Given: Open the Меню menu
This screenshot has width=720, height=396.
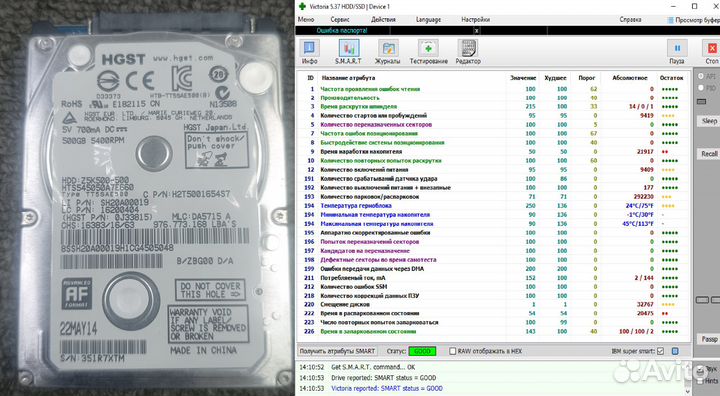Looking at the screenshot, I should point(306,20).
